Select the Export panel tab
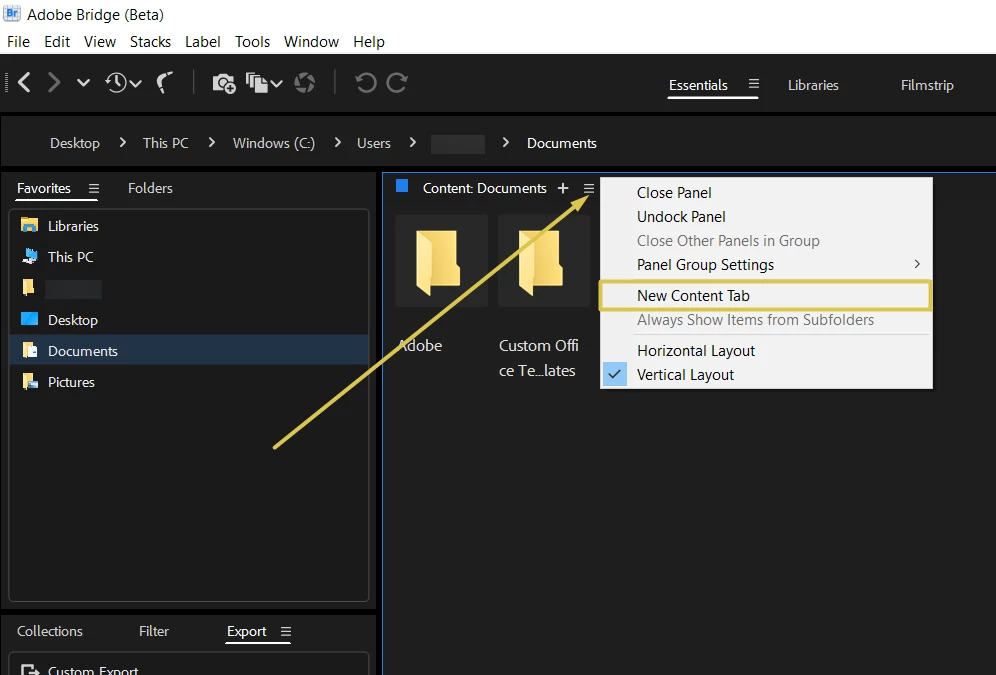996x675 pixels. click(246, 632)
